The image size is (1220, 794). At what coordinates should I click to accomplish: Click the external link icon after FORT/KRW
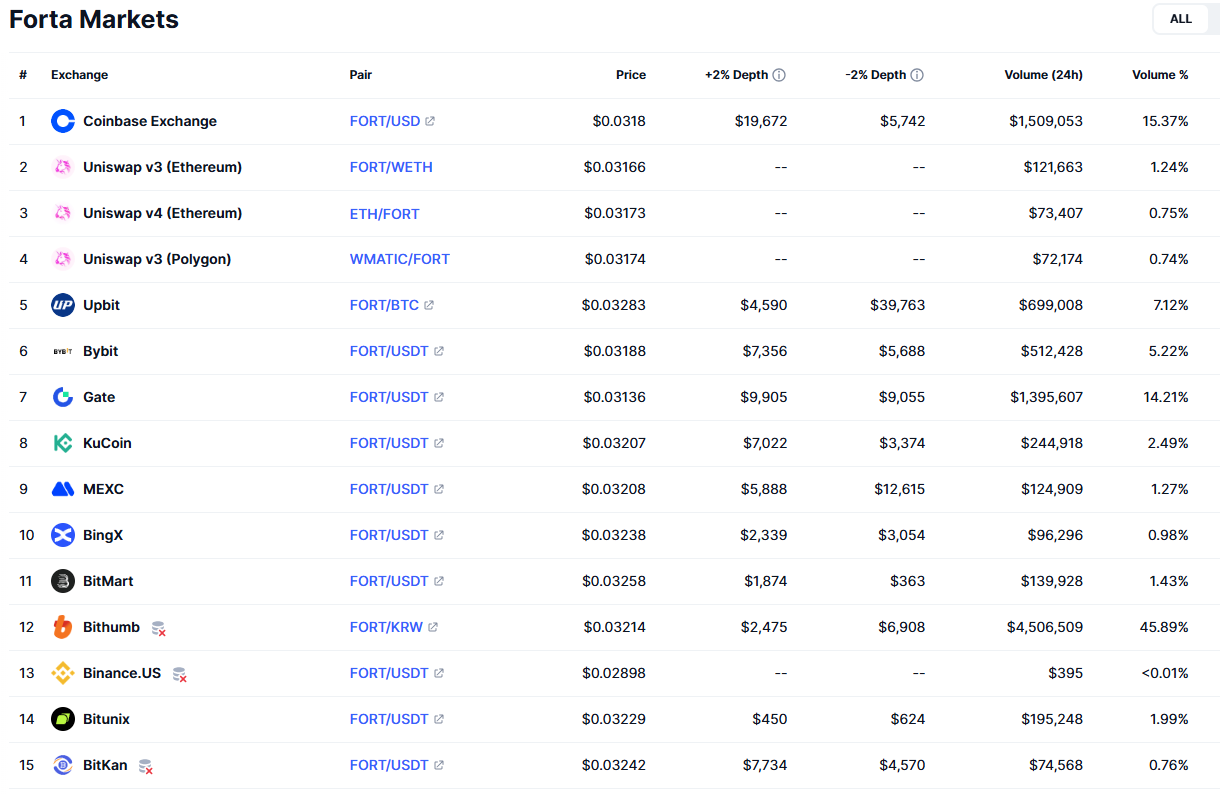pos(432,627)
